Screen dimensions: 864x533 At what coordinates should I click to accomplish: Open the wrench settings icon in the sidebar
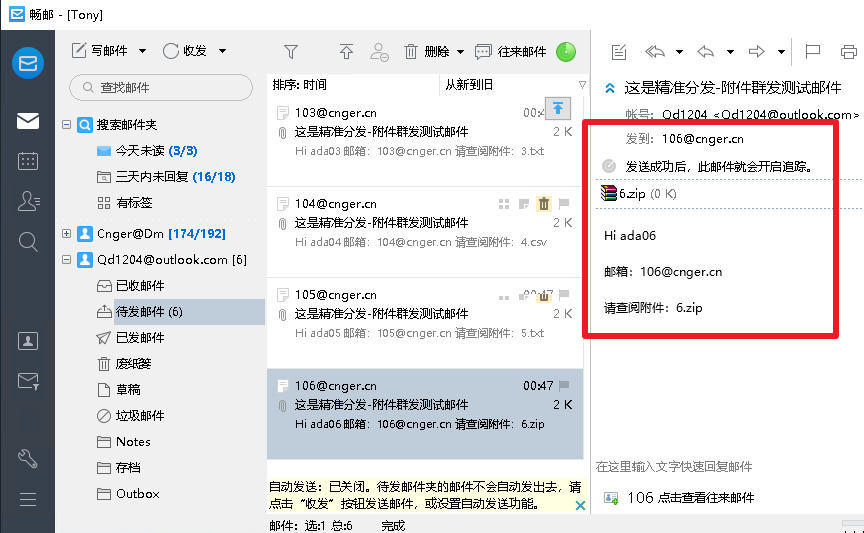pyautogui.click(x=28, y=459)
